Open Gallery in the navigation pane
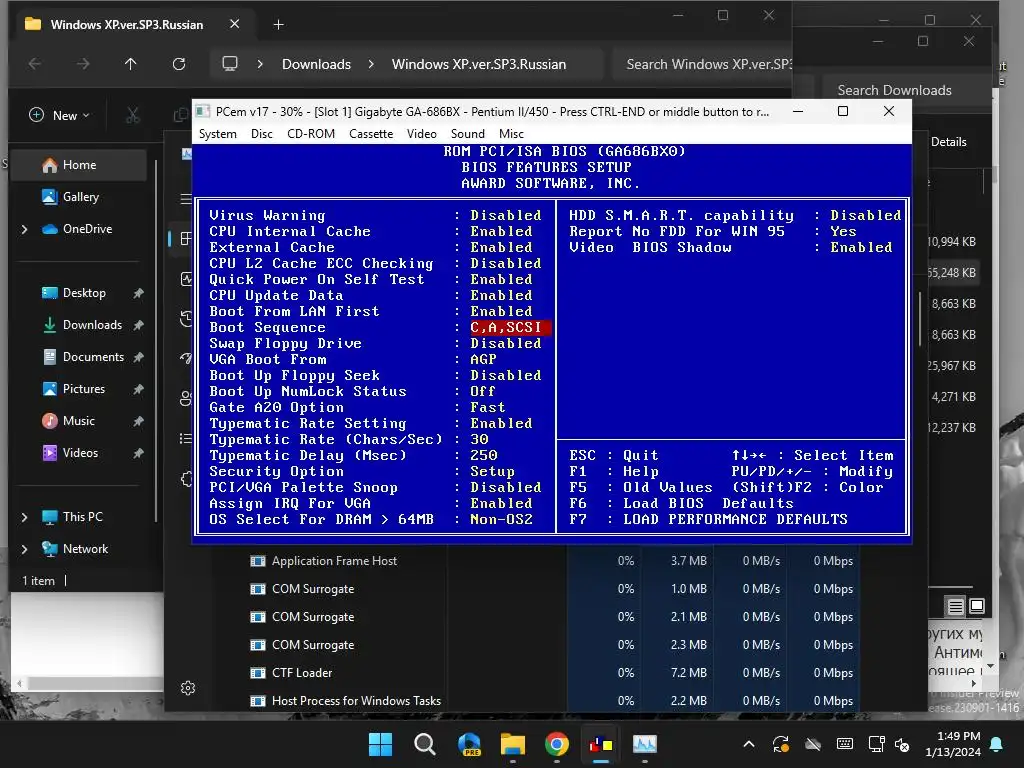This screenshot has height=768, width=1024. 79,197
